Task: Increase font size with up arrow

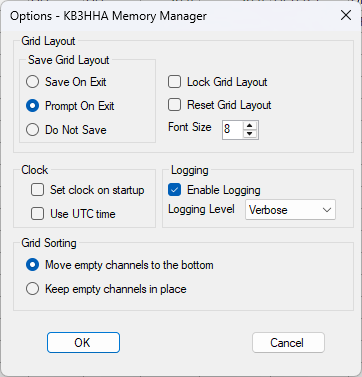Action: pos(250,125)
